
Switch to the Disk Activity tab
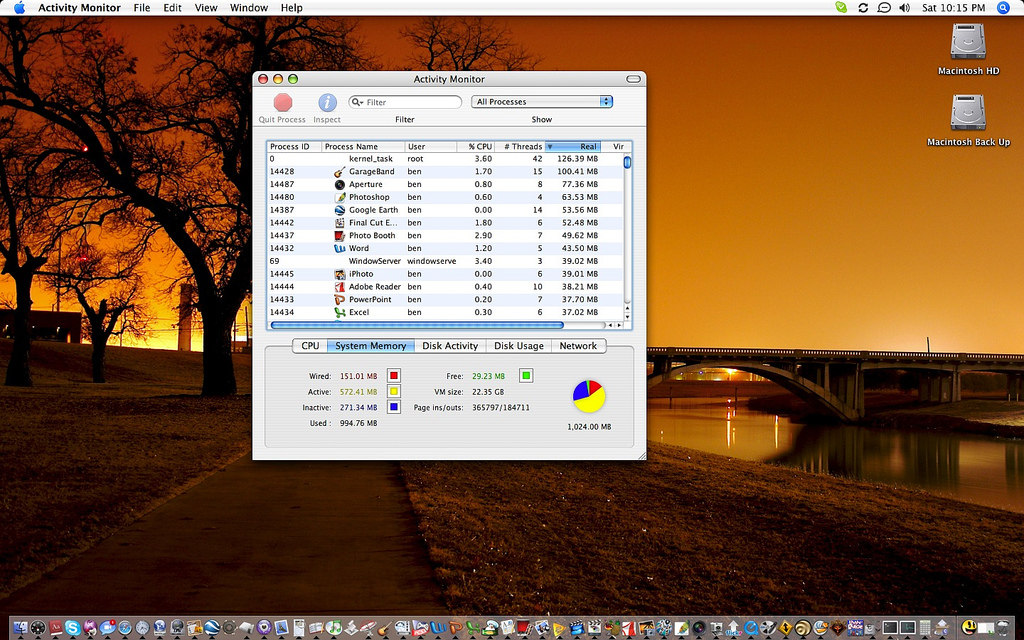point(450,346)
